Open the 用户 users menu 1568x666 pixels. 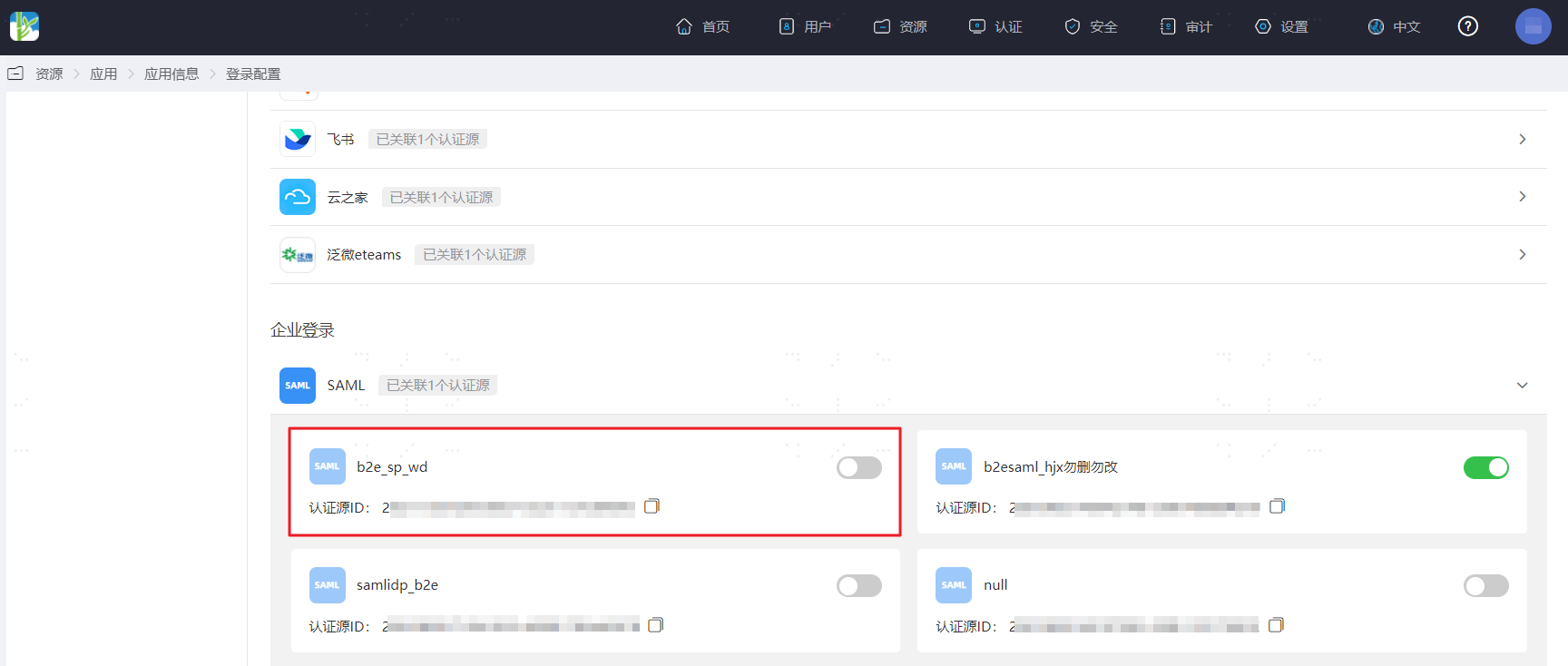pos(805,26)
